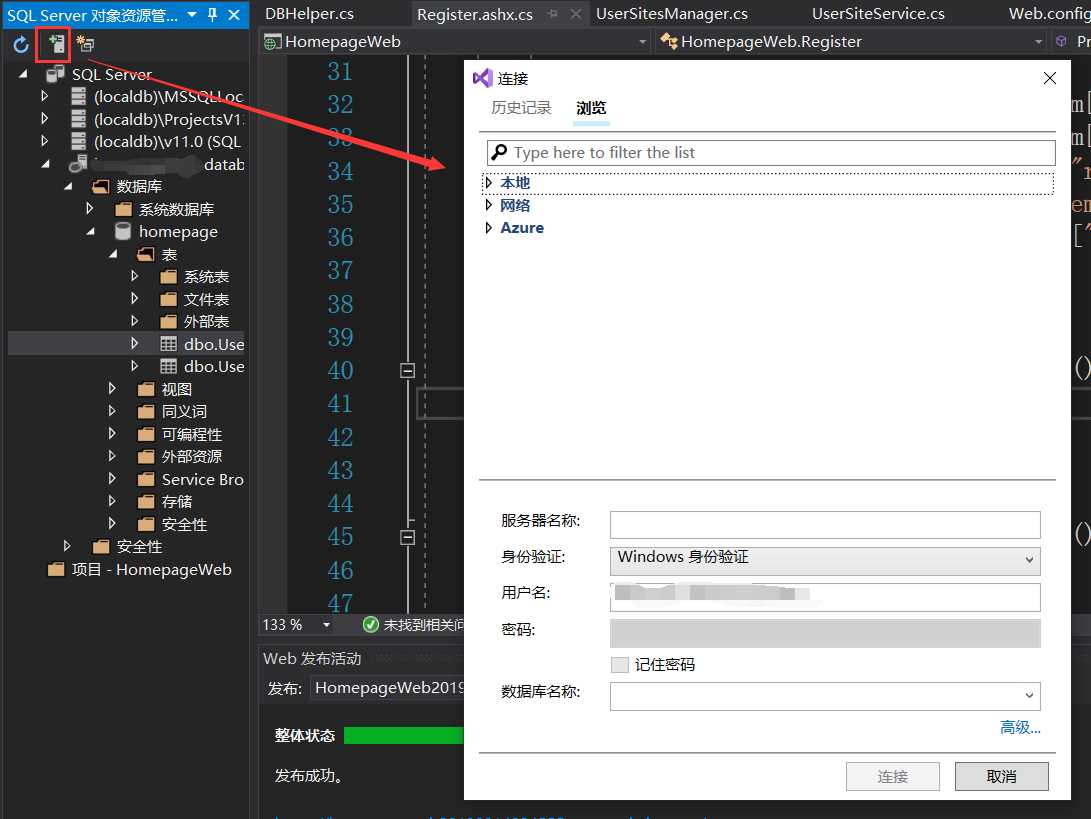
Task: Click the 连接 button
Action: click(x=893, y=777)
